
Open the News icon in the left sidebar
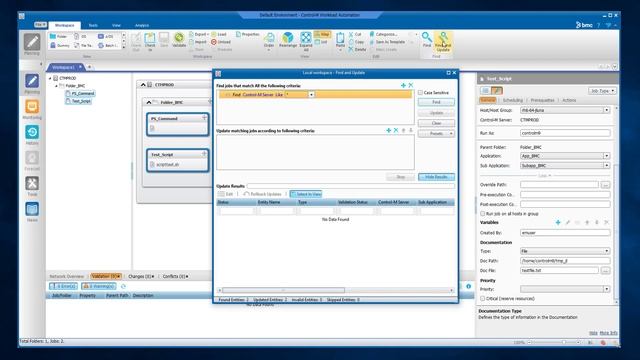point(32,209)
